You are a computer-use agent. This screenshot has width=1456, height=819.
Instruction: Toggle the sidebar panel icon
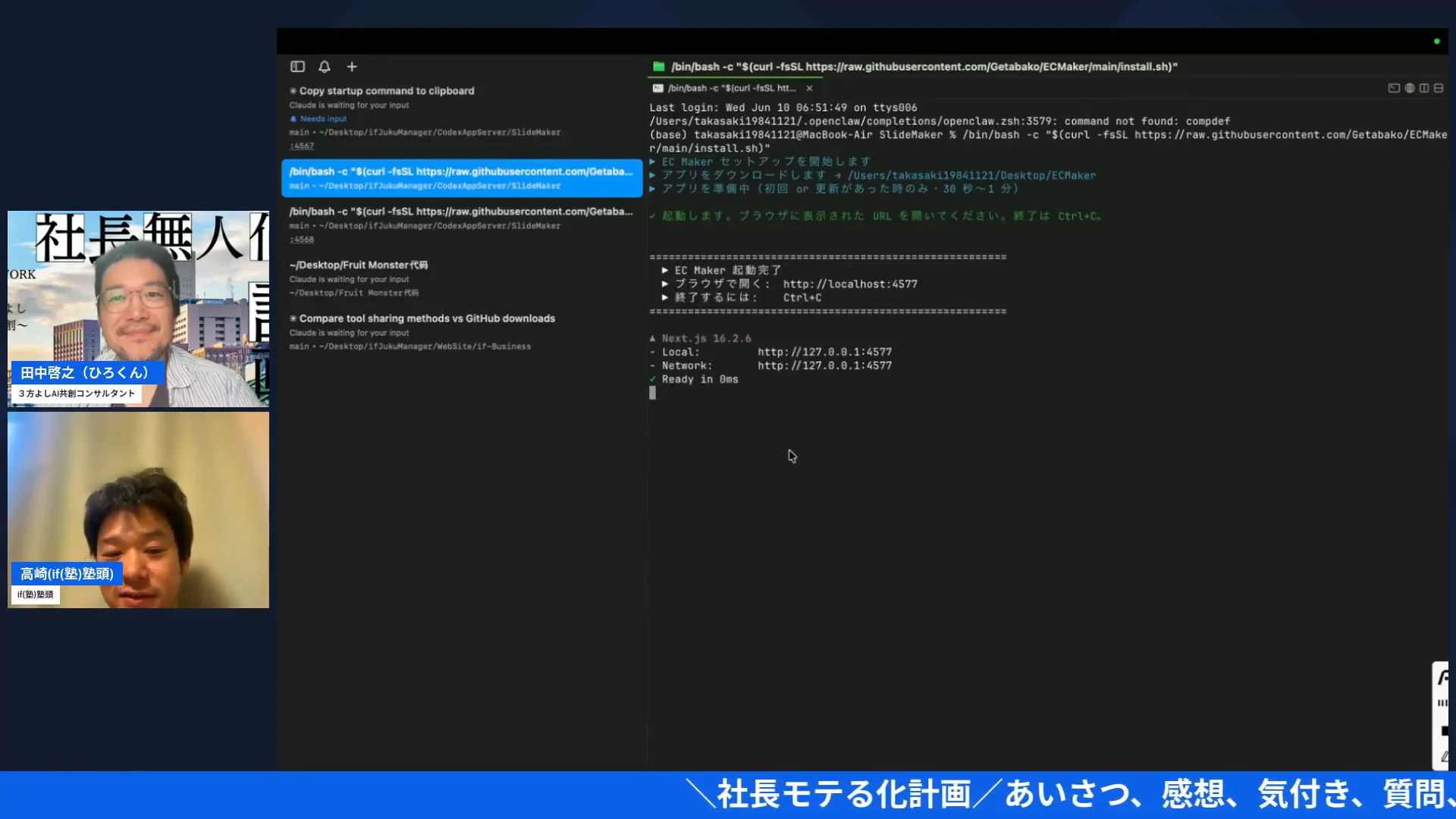(297, 67)
